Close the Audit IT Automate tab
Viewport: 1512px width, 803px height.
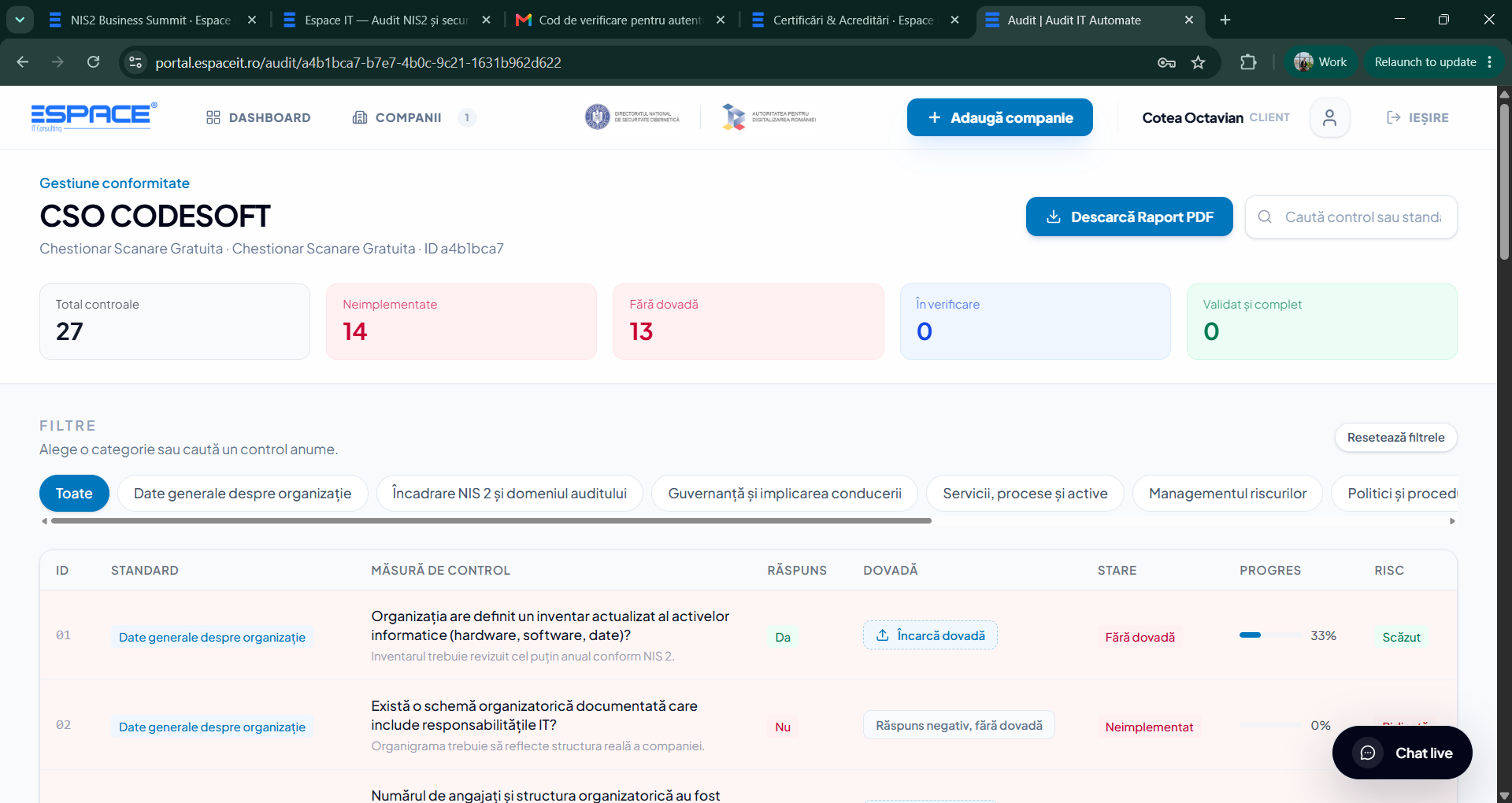point(1189,20)
